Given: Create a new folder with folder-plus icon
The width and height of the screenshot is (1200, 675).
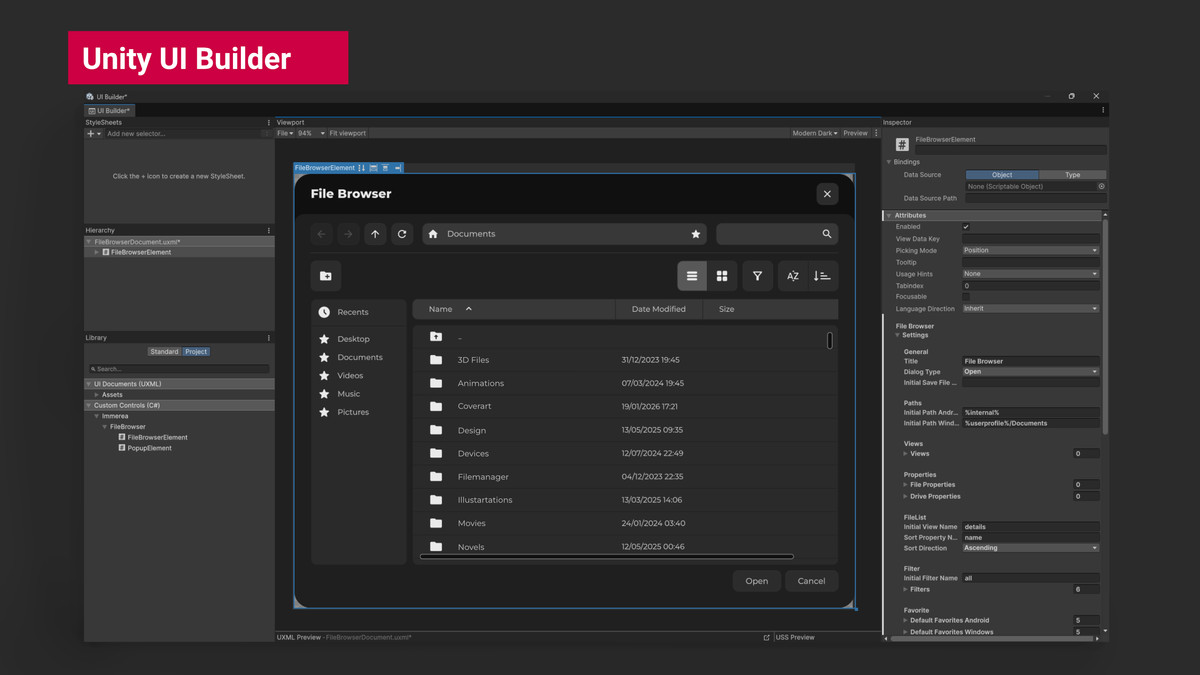Looking at the screenshot, I should coord(326,276).
